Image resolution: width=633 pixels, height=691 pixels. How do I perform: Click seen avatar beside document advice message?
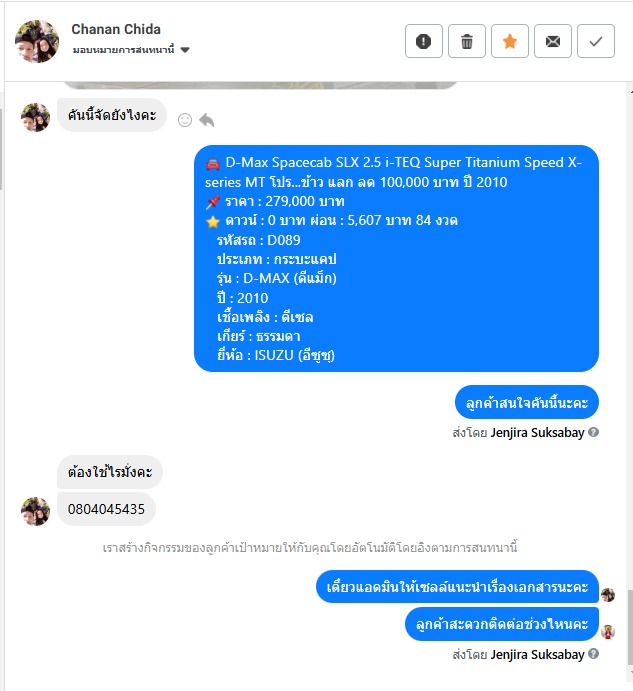[x=608, y=595]
